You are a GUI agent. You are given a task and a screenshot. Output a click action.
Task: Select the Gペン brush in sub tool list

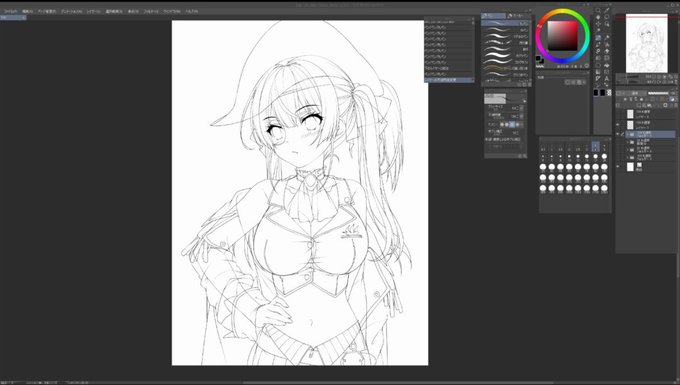(505, 23)
